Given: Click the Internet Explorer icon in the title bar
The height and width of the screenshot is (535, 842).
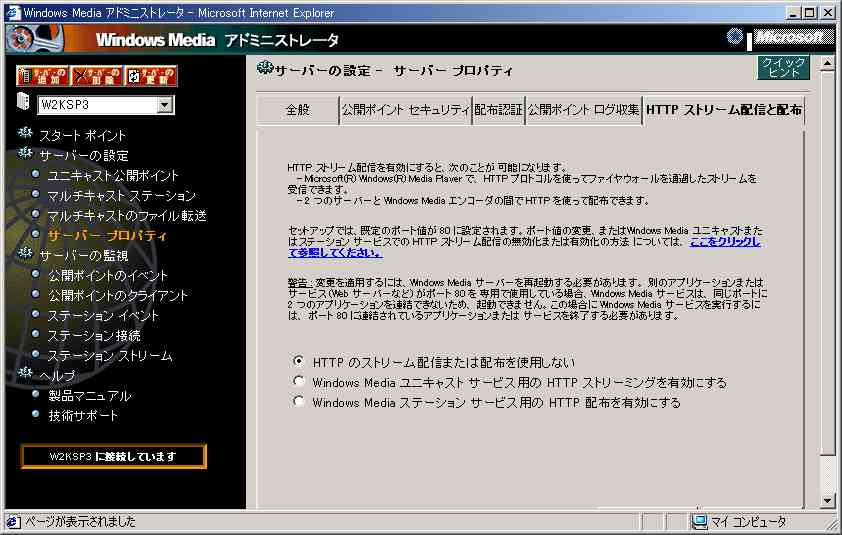Looking at the screenshot, I should [x=13, y=12].
